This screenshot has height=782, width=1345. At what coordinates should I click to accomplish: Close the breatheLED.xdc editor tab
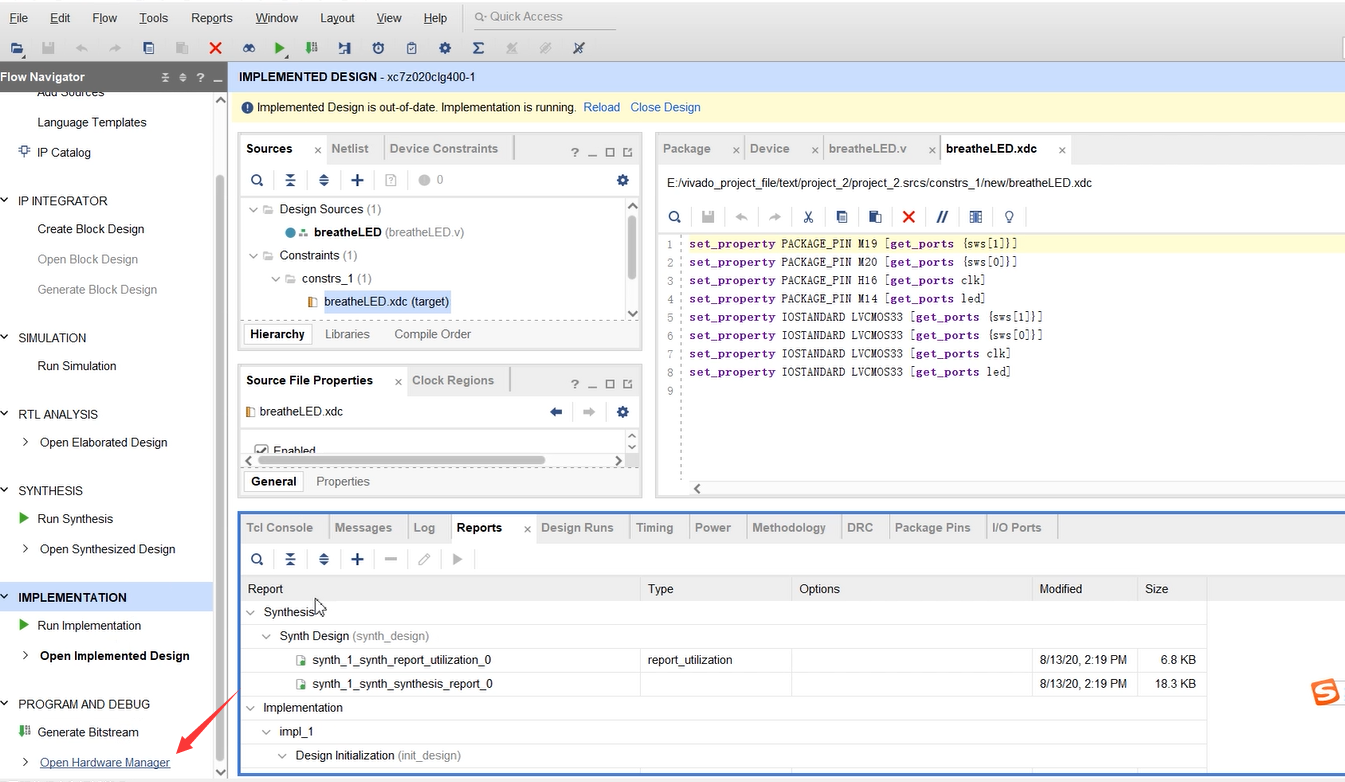point(1062,150)
